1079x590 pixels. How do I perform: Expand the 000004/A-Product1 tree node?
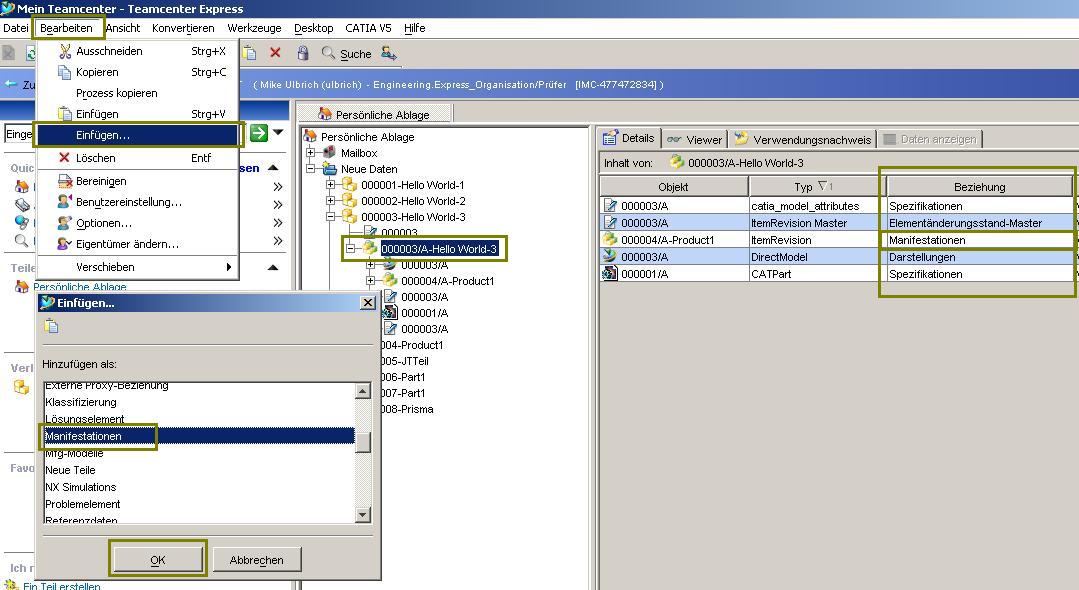pyautogui.click(x=370, y=280)
